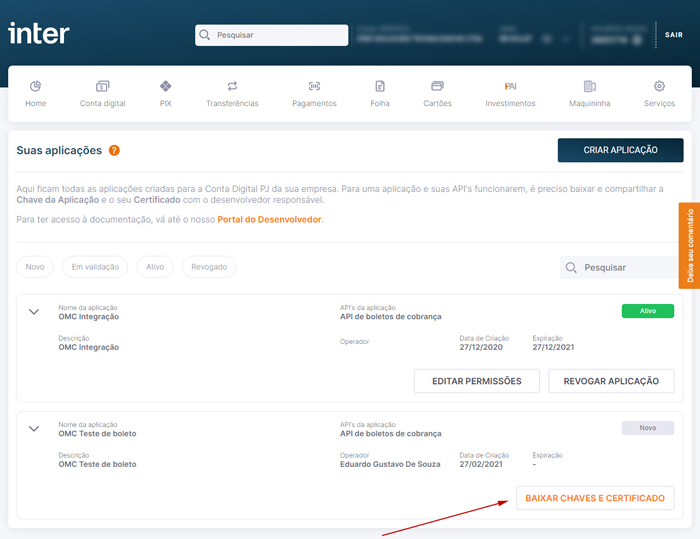Image resolution: width=700 pixels, height=539 pixels.
Task: Toggle the Em validação filter chip
Action: [95, 267]
